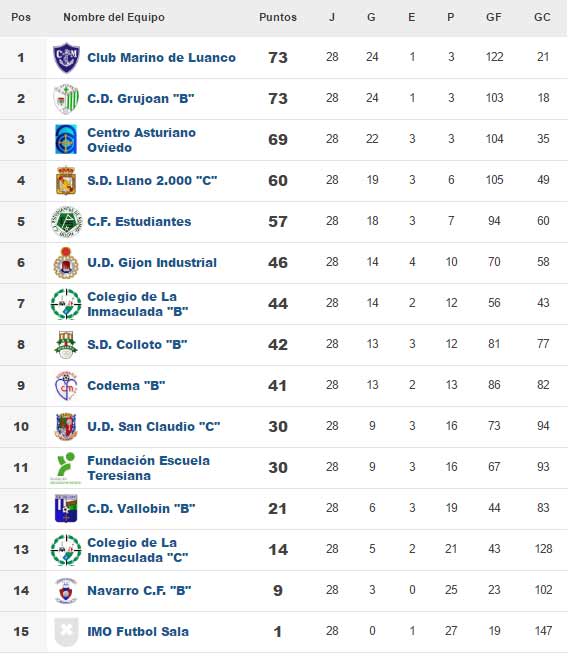Open the Navarro C.F. "B" team link
The height and width of the screenshot is (656, 568).
click(x=139, y=591)
